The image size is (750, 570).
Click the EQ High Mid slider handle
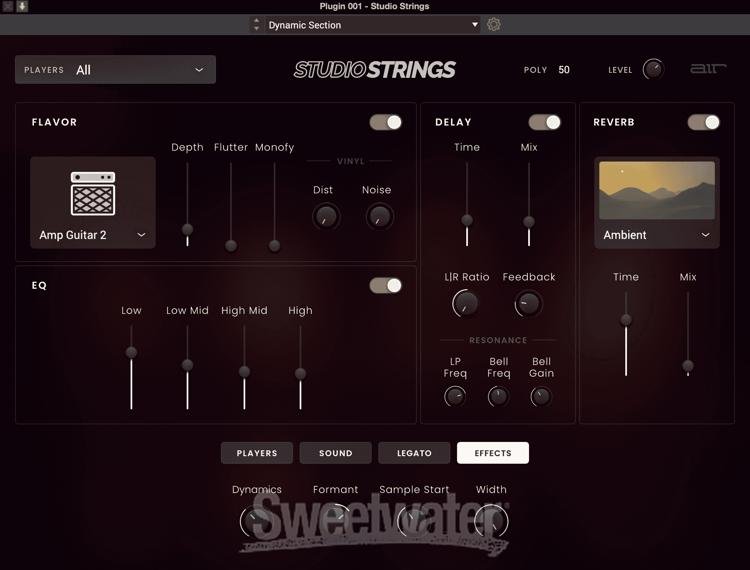pos(244,371)
